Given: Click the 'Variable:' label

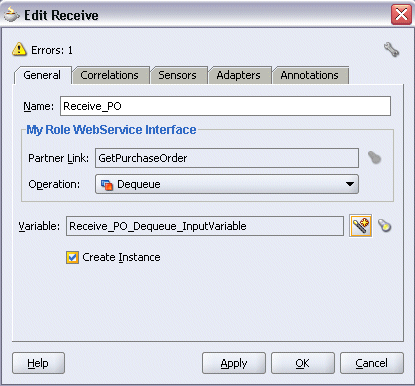Looking at the screenshot, I should coord(39,226).
